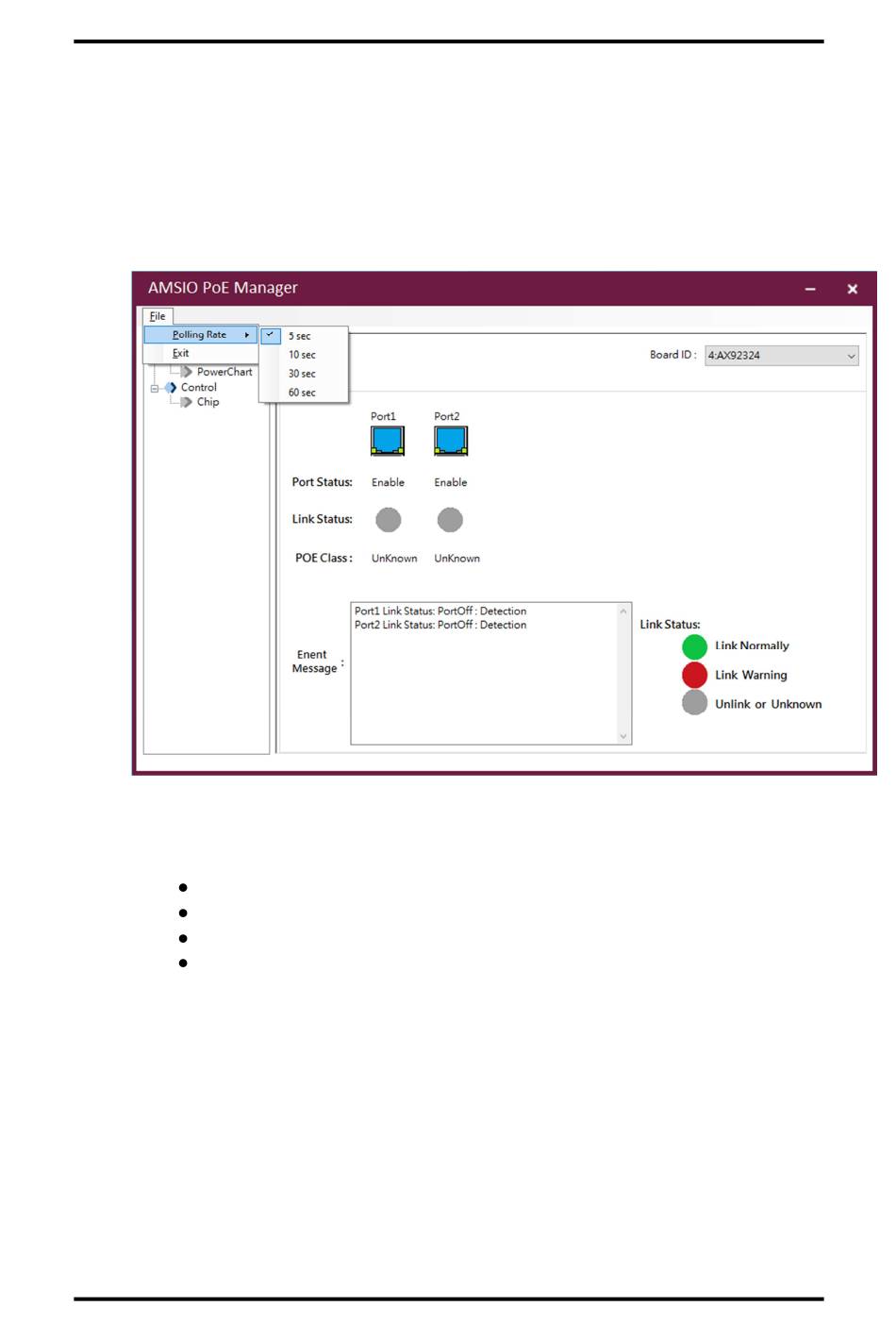Minimize the AMSIO PoE Manager window
Viewport: 896px width, 1340px height.
[x=810, y=289]
